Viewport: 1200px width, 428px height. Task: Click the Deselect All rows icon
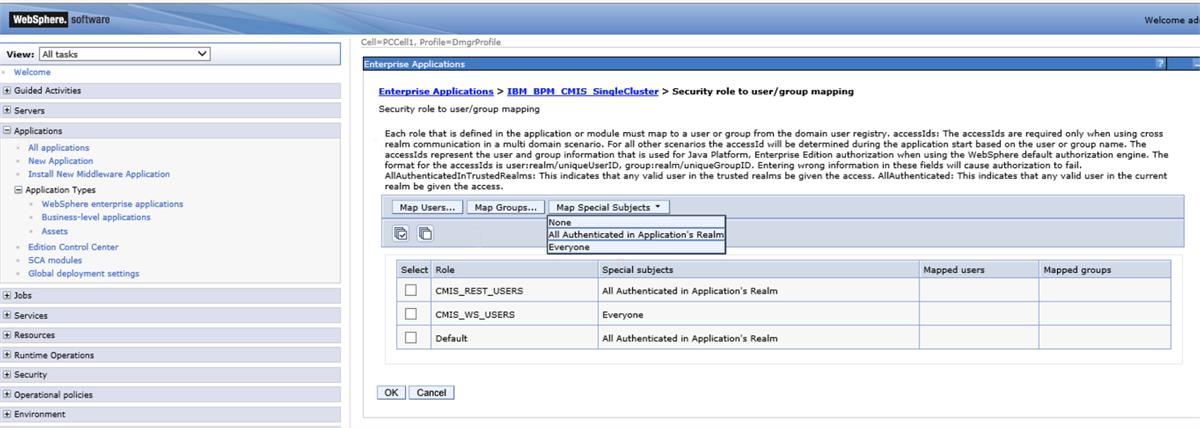(x=424, y=233)
